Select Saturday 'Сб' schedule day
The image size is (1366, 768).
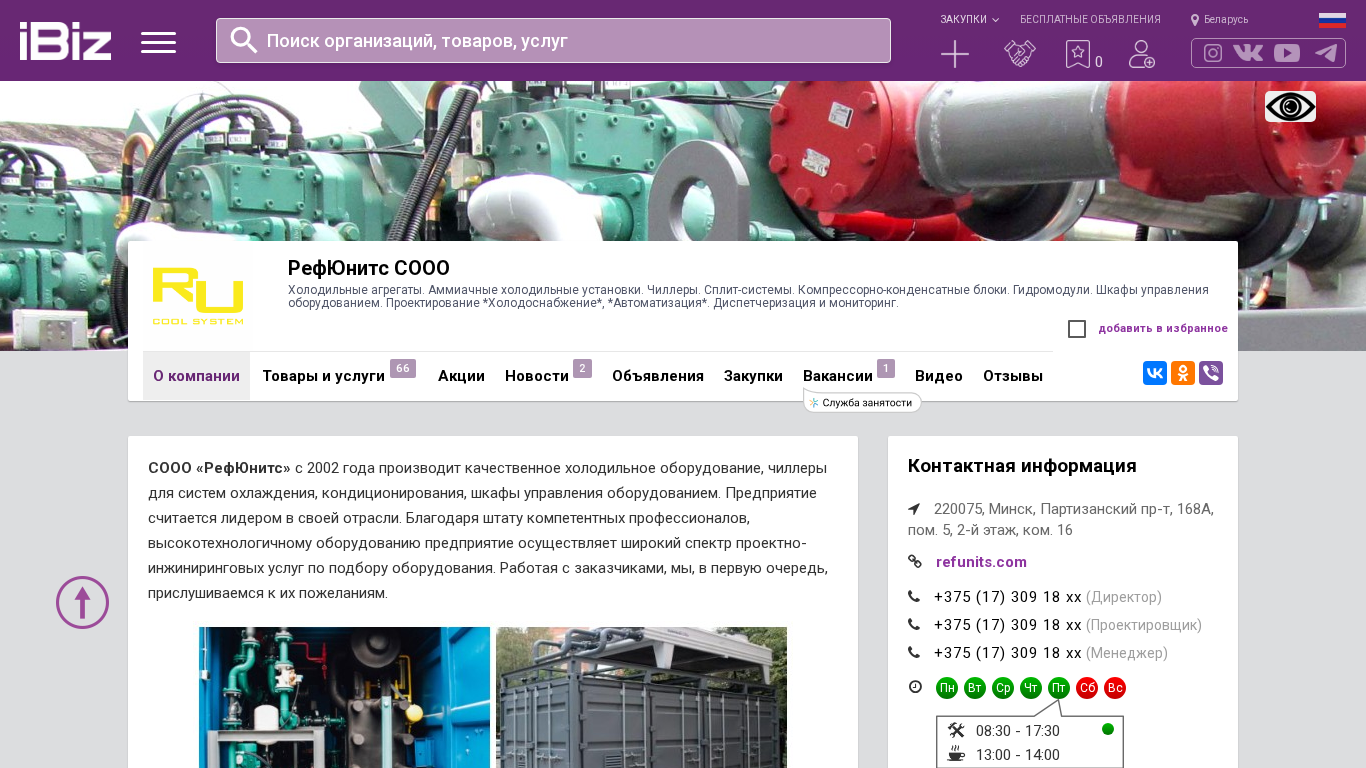[1087, 688]
